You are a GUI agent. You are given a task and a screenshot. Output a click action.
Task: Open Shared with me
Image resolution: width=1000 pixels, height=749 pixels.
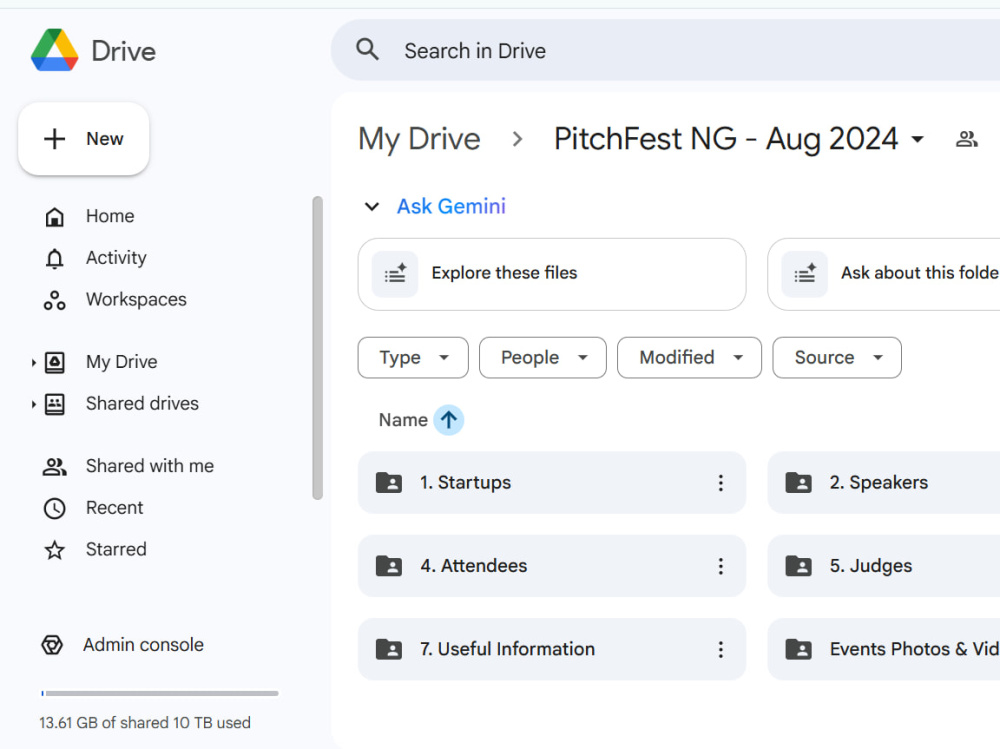pyautogui.click(x=150, y=466)
